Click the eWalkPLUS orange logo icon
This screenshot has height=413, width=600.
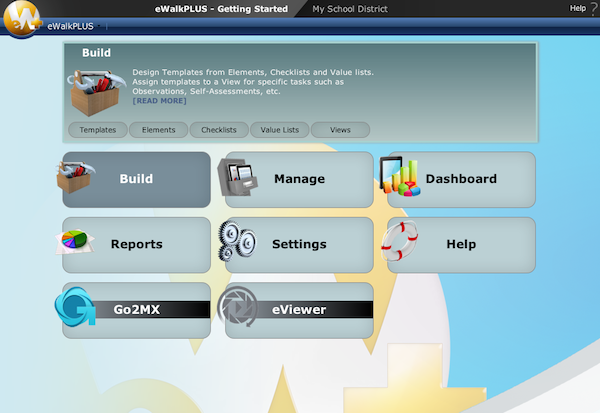22,19
